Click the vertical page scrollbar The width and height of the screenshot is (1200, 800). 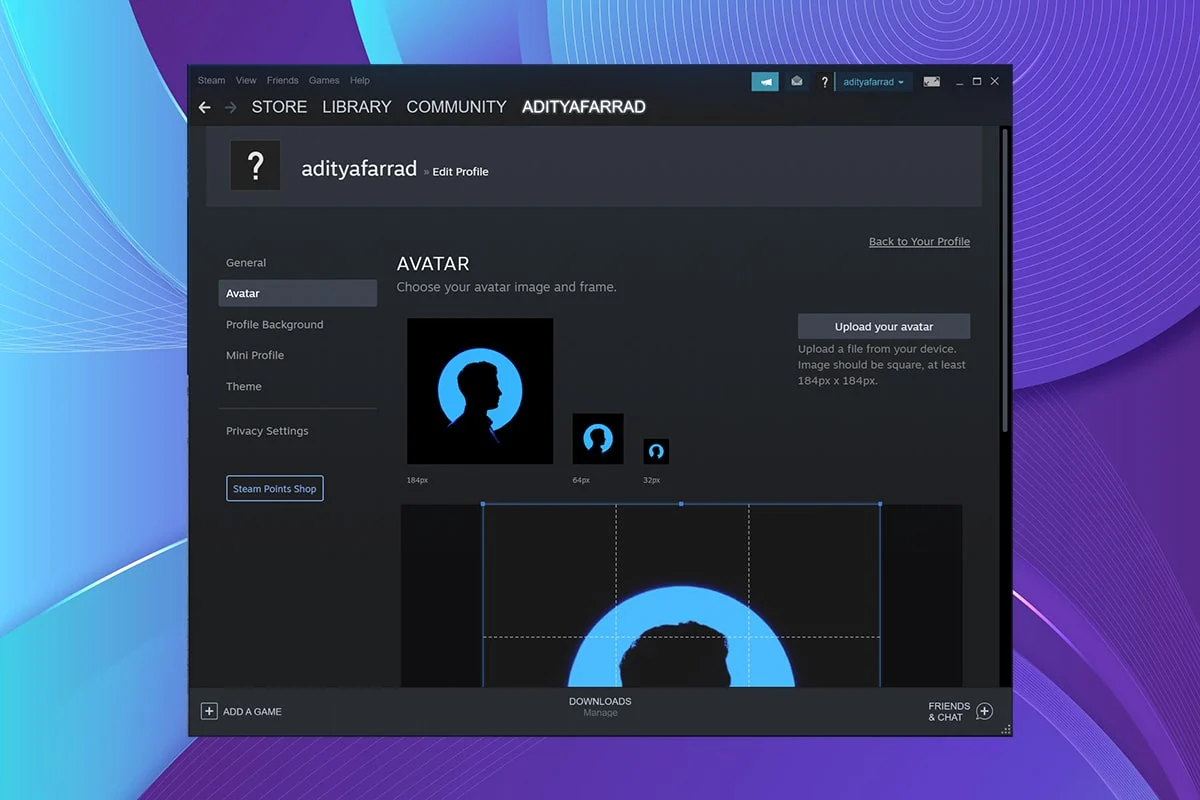[1004, 280]
